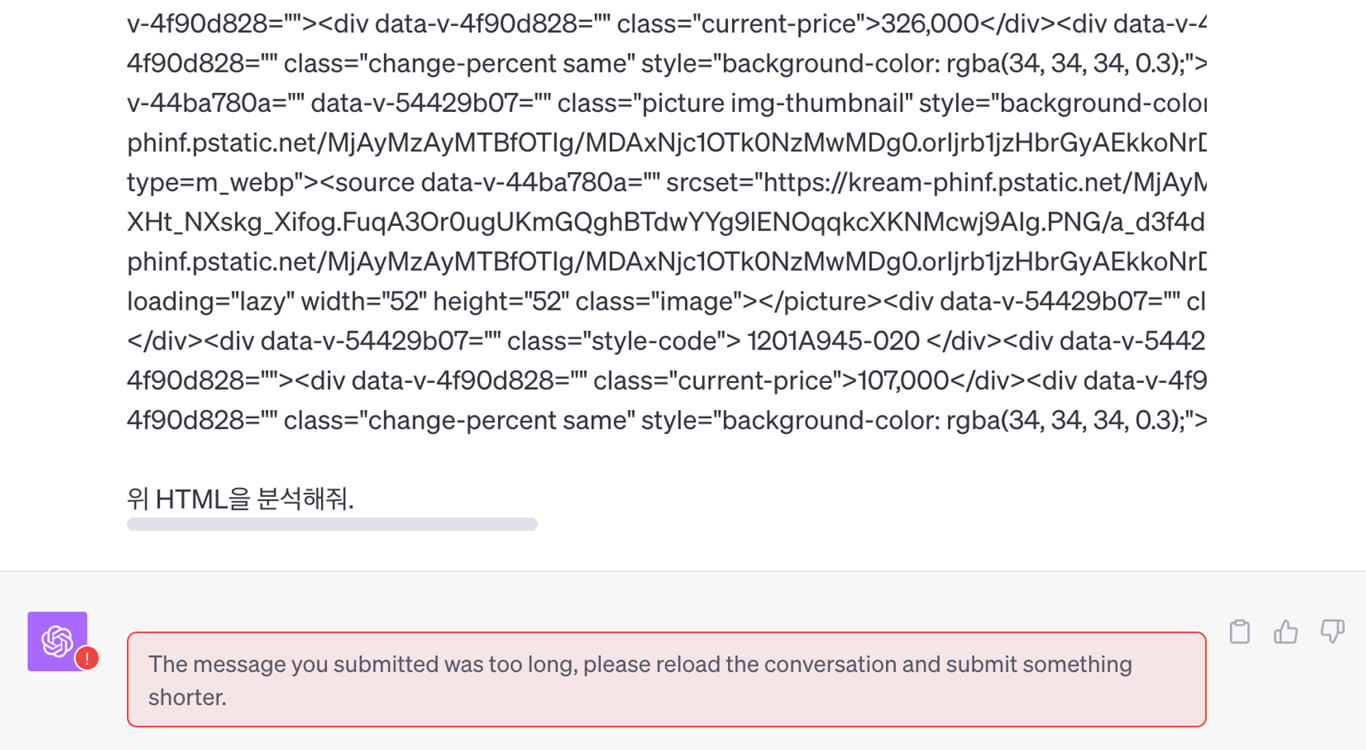This screenshot has width=1366, height=750.
Task: Click the 'picture img-thumbnail' class code line
Action: 666,103
